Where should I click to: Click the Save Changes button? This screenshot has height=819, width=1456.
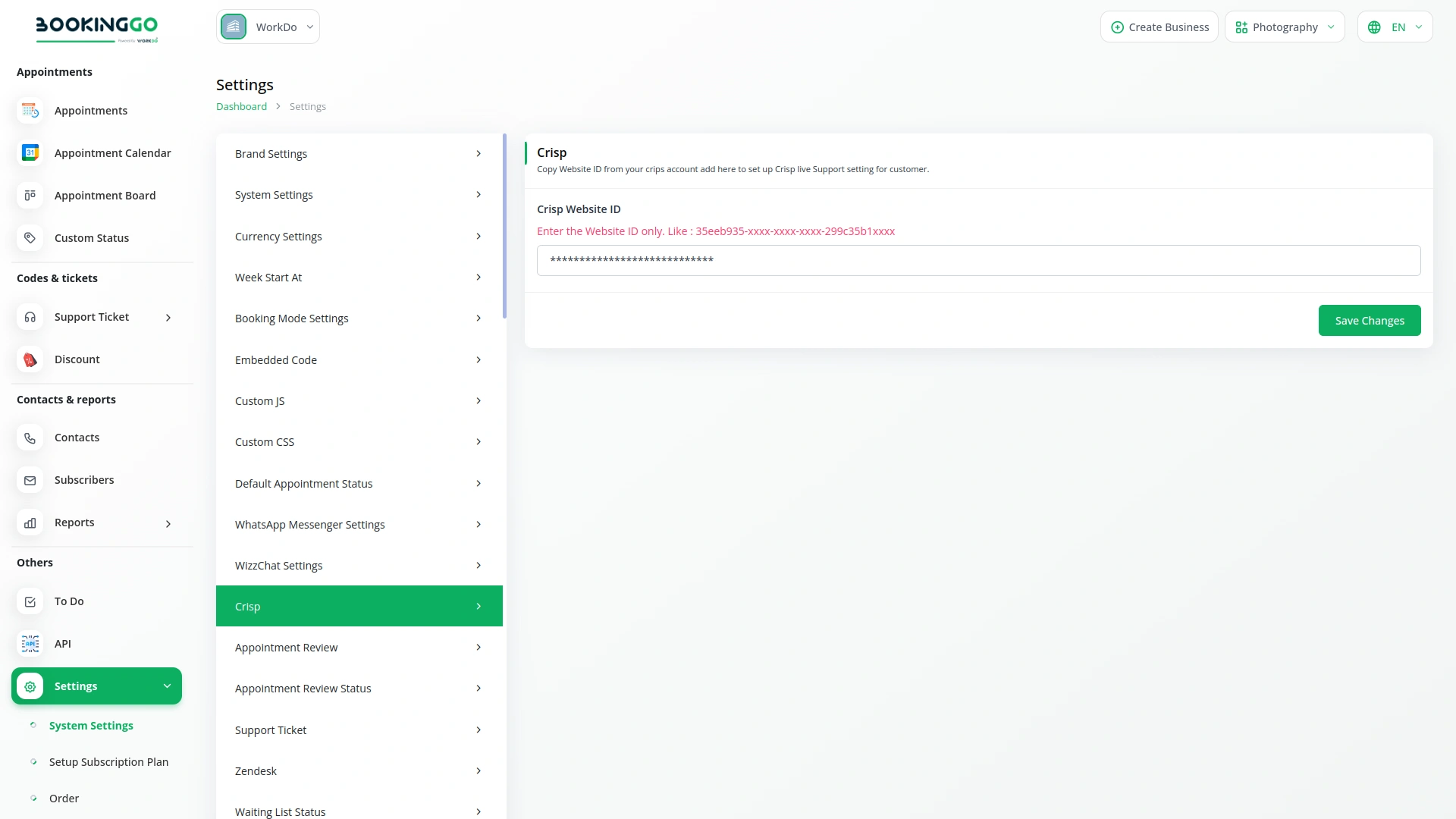click(x=1369, y=321)
